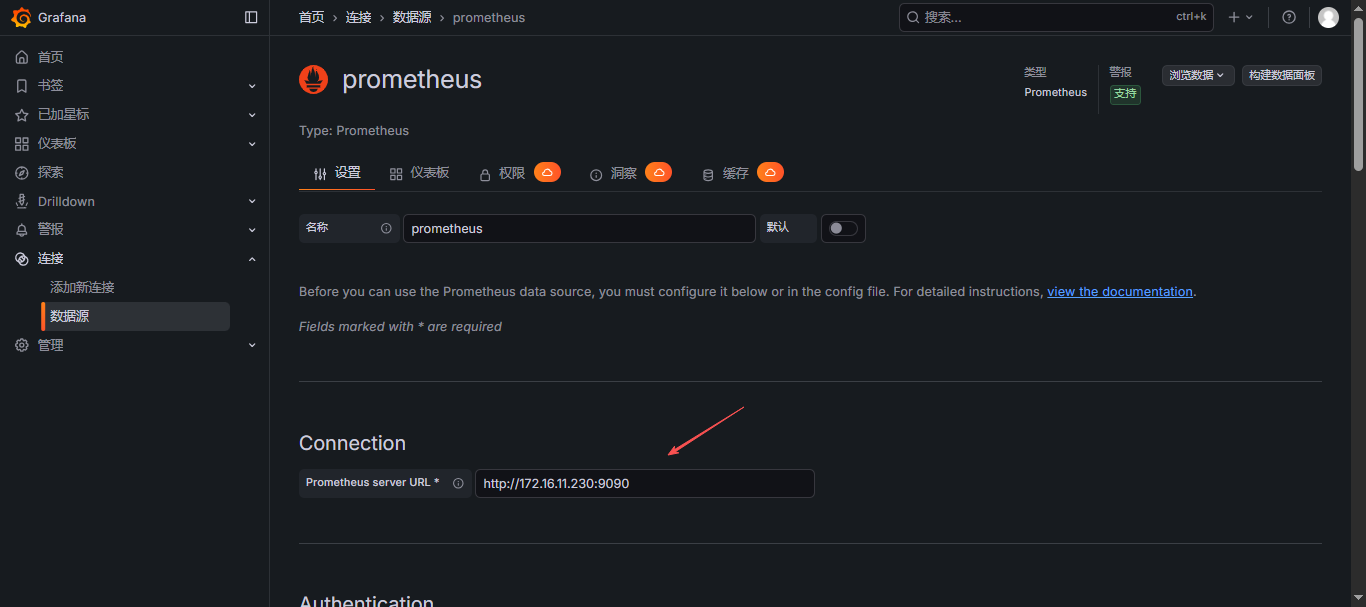
Task: Expand the 管理 sidebar section
Action: click(x=252, y=345)
